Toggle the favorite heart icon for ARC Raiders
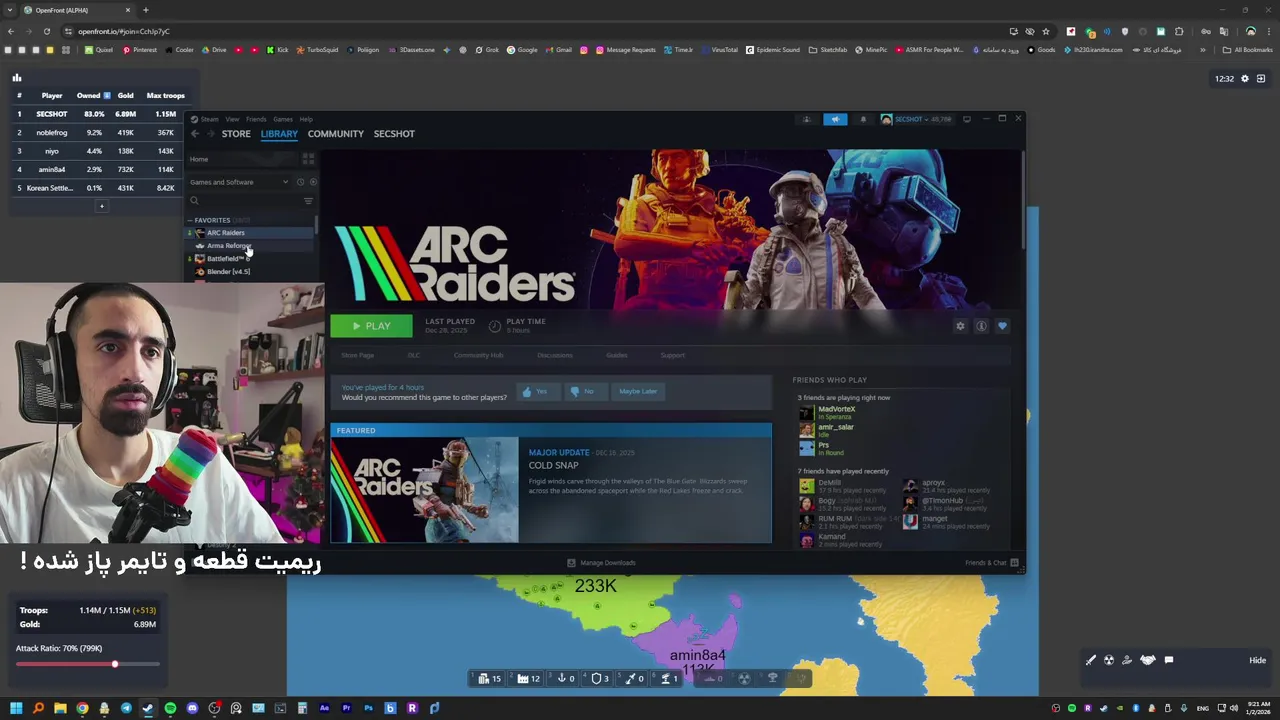This screenshot has height=720, width=1280. 1002,326
